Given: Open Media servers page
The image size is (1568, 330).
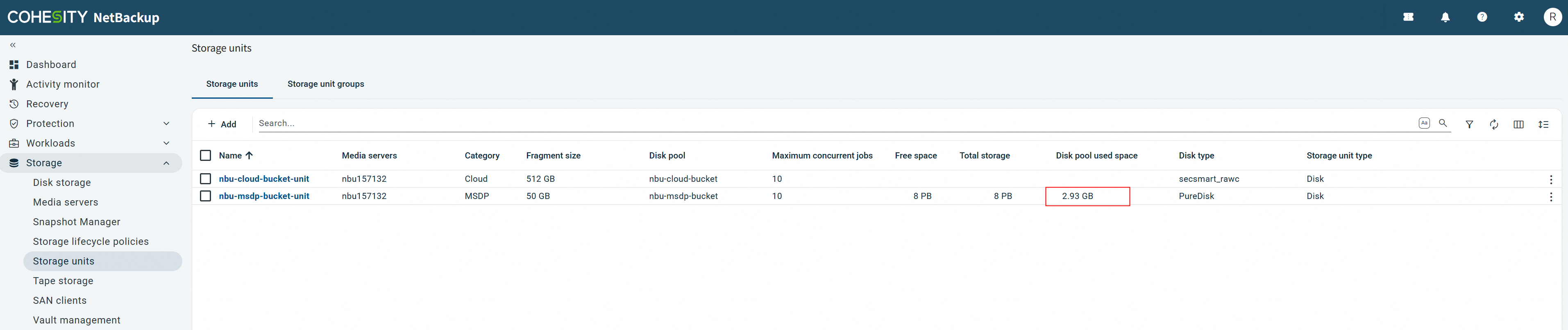Looking at the screenshot, I should [65, 202].
